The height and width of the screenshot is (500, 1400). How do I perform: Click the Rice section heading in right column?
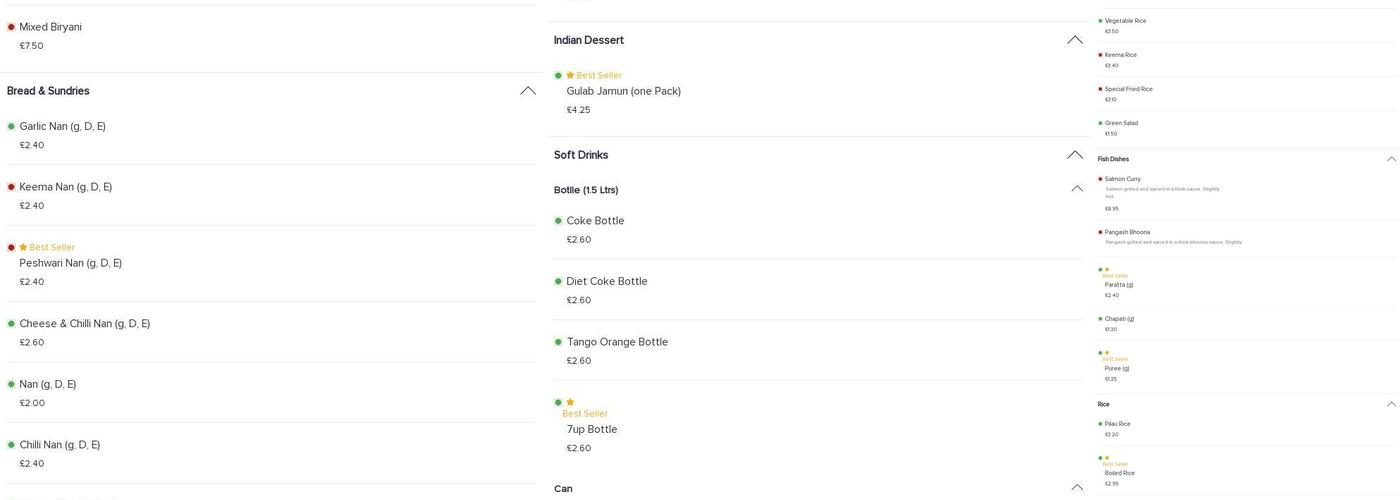tap(1103, 404)
